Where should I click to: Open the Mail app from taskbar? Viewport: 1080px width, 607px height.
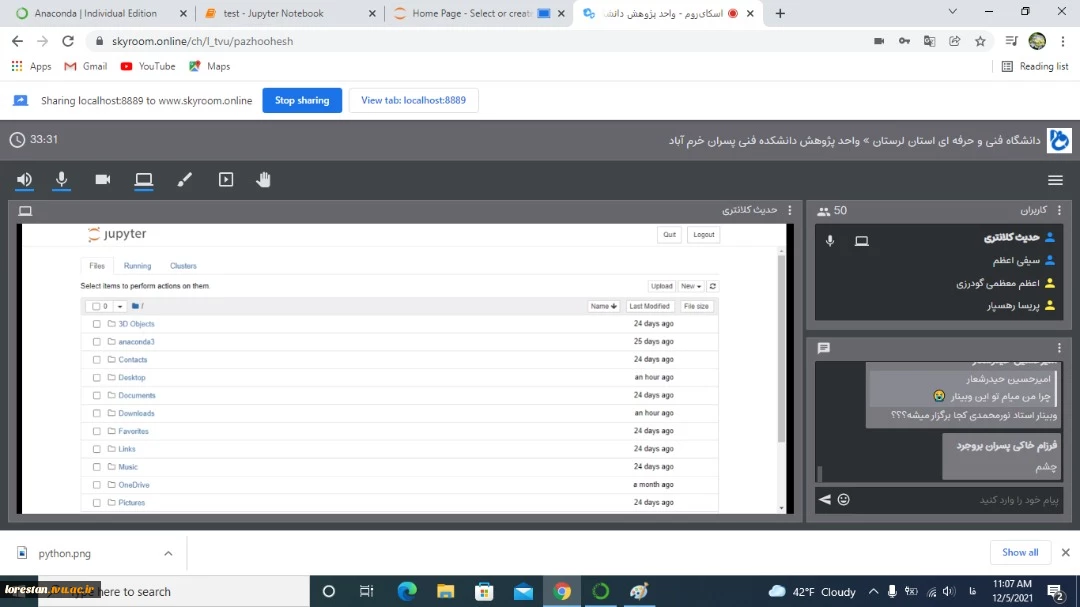[x=523, y=591]
